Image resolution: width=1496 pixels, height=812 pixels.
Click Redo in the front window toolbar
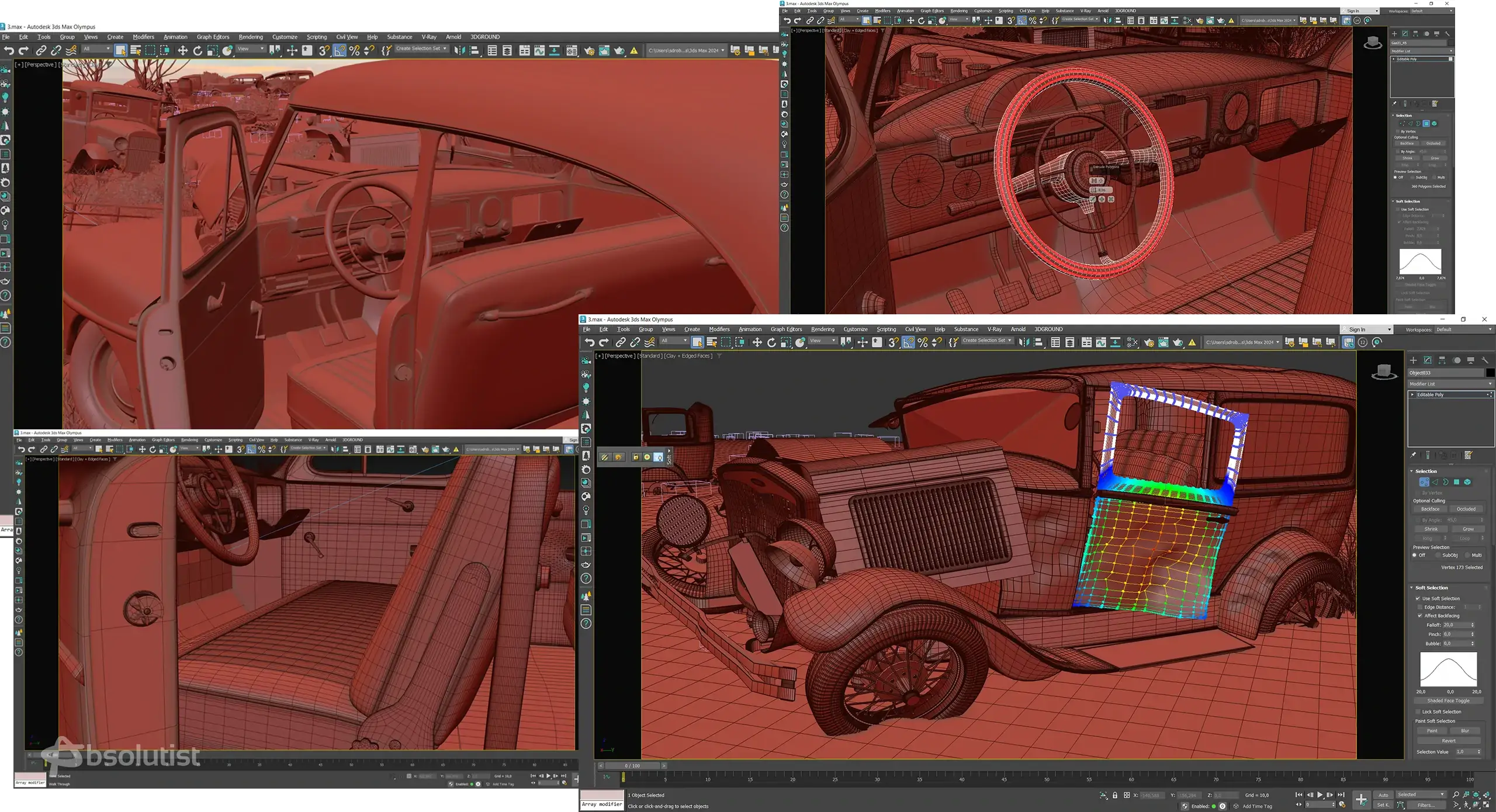(604, 342)
